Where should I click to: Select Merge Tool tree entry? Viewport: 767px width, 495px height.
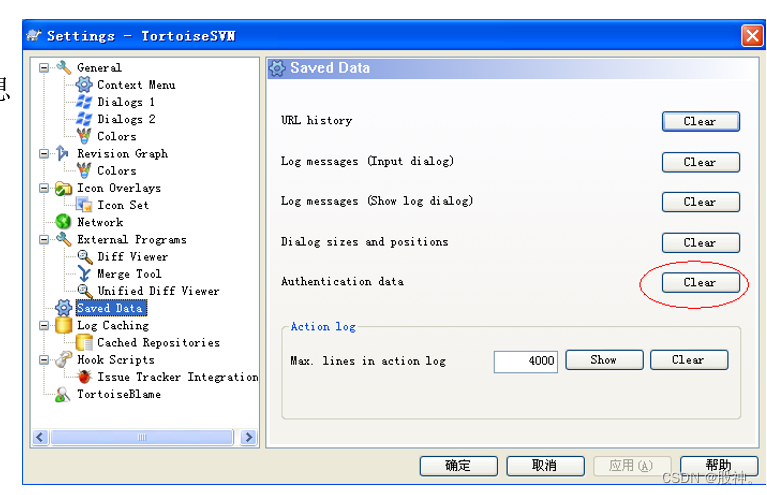pos(129,274)
